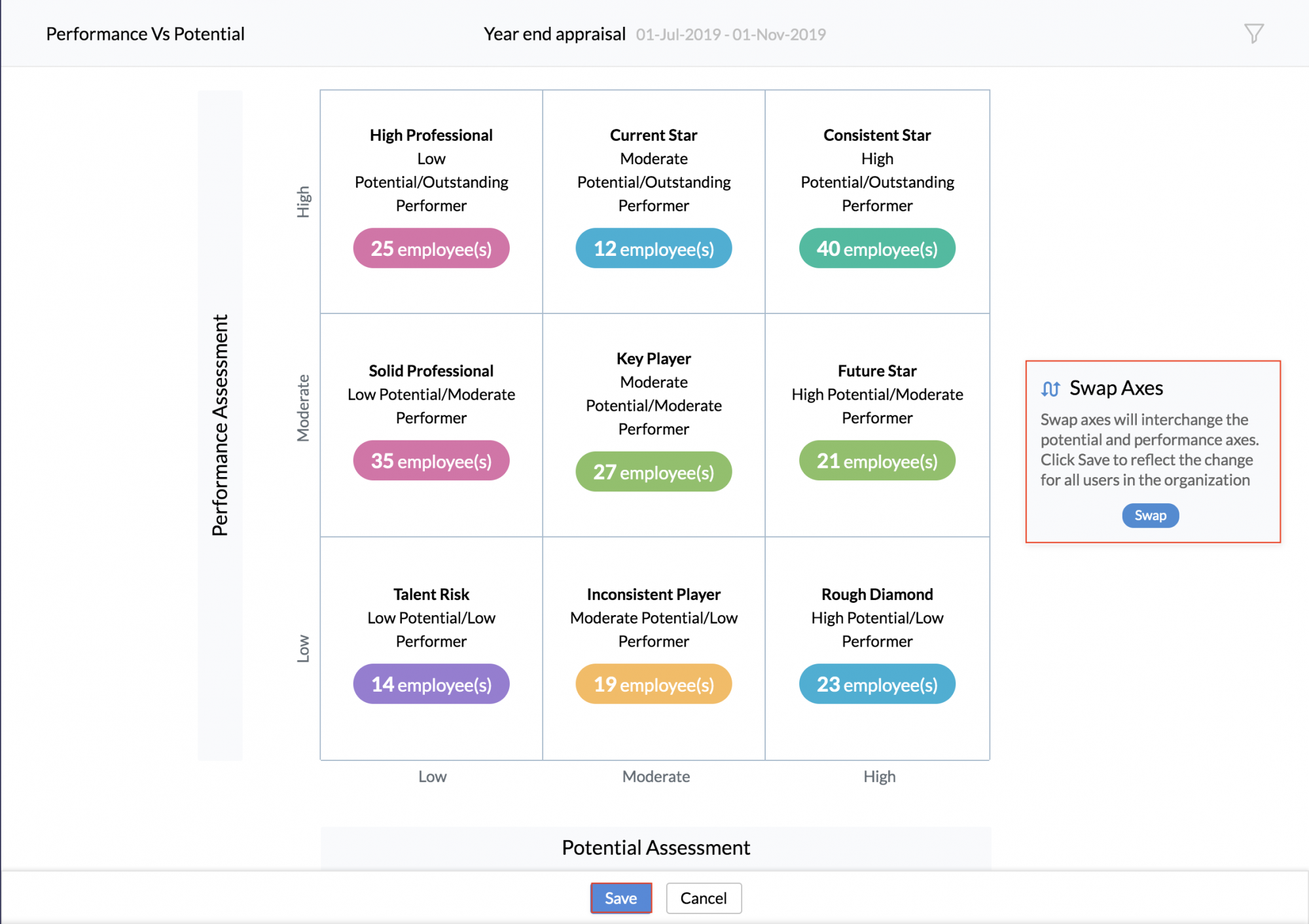
Task: Select the 40 employee(s) pill for Consistent Star
Action: point(876,248)
